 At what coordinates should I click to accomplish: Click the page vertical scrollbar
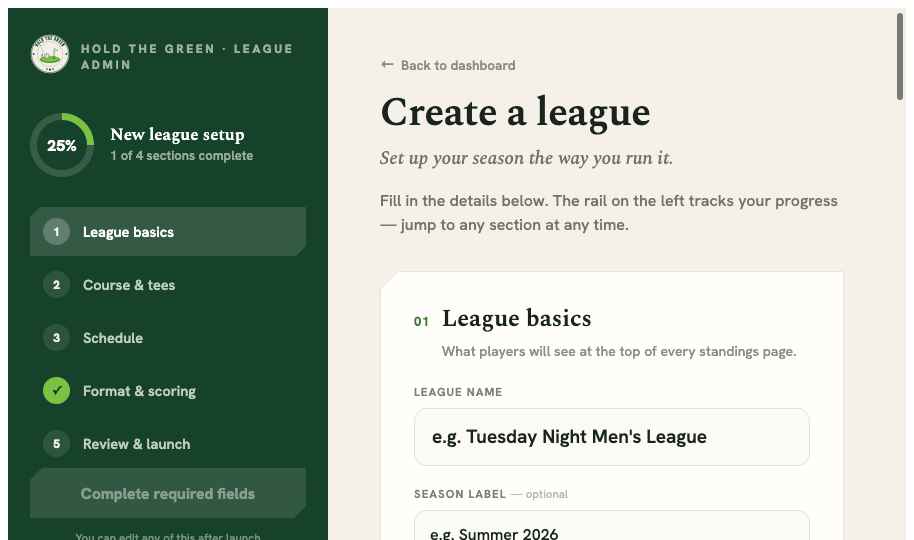point(899,56)
